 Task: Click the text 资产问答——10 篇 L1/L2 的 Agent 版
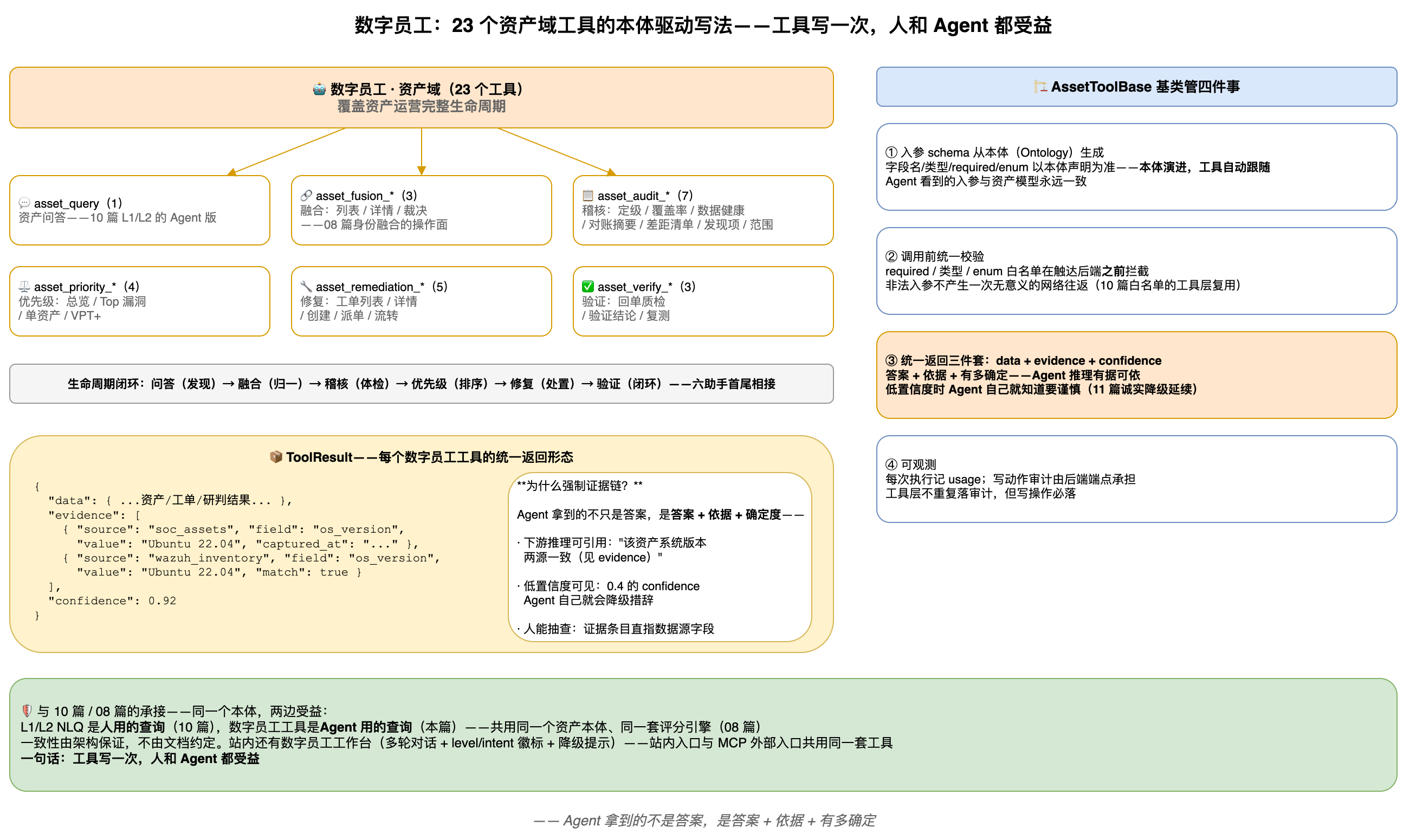point(118,217)
